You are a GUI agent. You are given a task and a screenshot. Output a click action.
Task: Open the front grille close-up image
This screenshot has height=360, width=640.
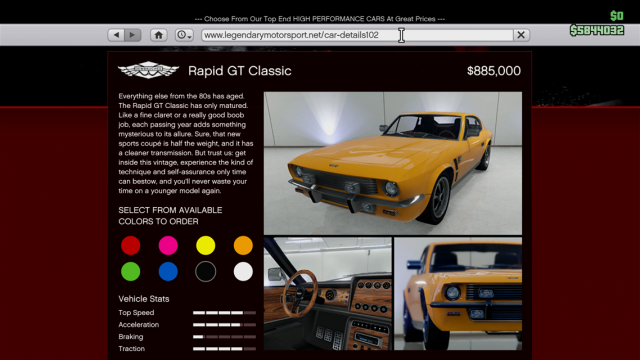(x=458, y=294)
